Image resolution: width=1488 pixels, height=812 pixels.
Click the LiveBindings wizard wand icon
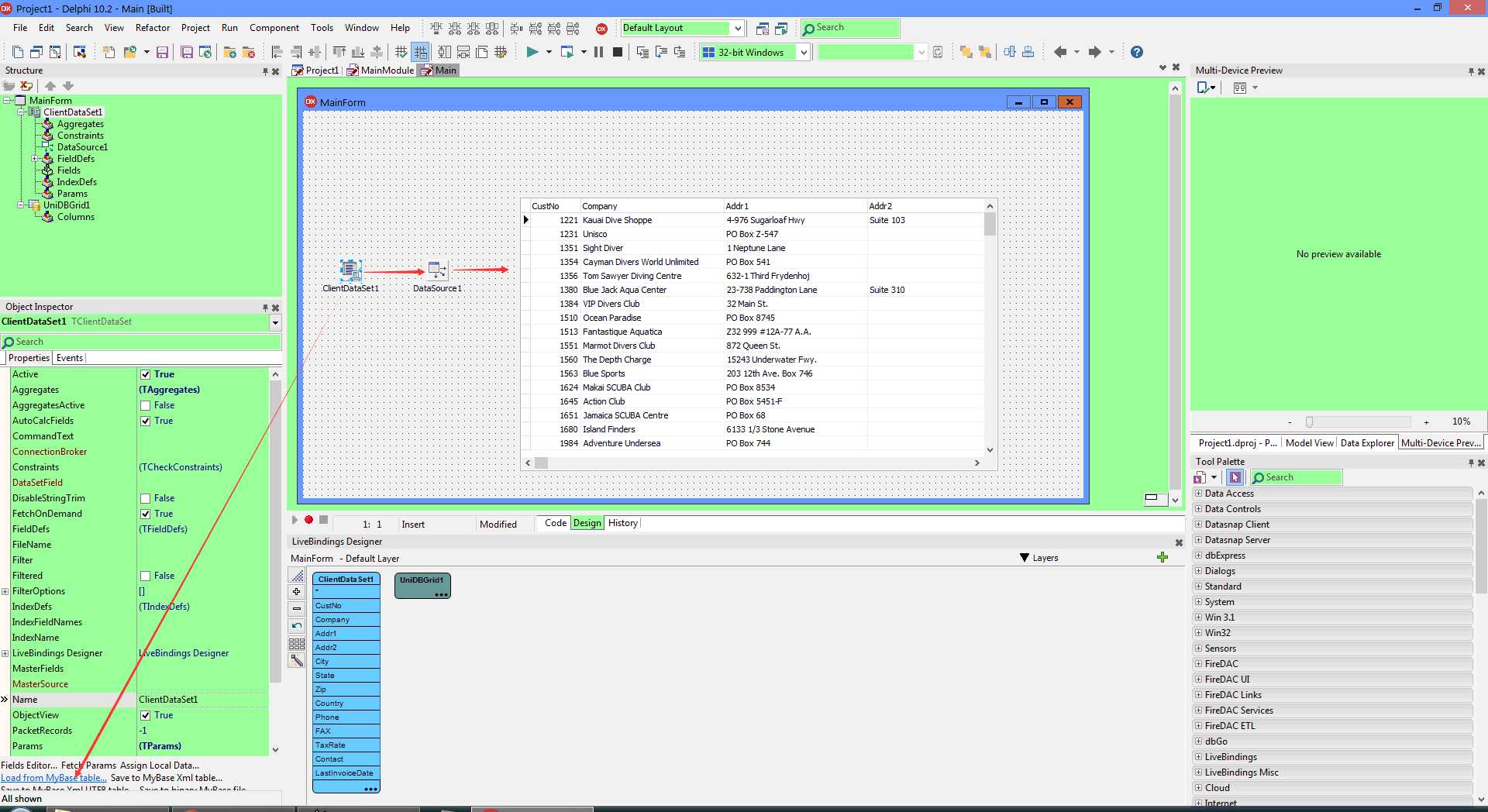click(x=296, y=661)
